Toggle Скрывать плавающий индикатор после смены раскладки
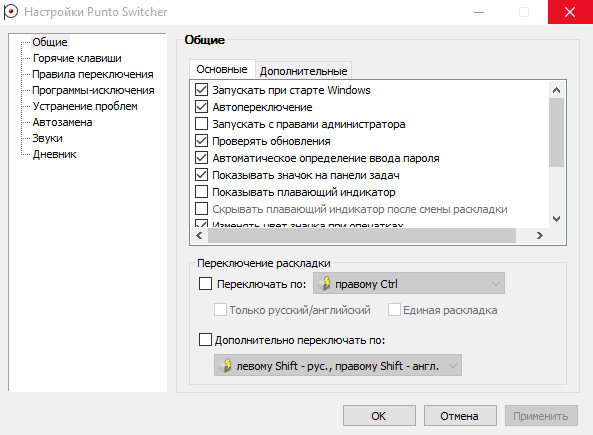This screenshot has width=593, height=435. 201,209
